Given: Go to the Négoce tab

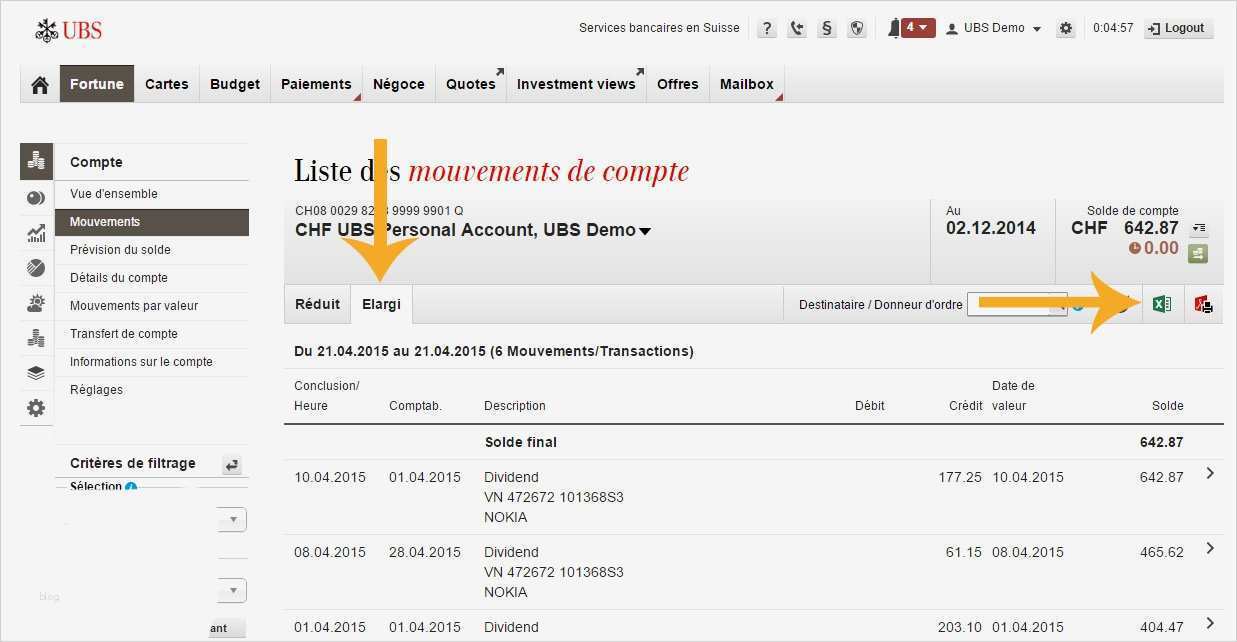Looking at the screenshot, I should [399, 84].
